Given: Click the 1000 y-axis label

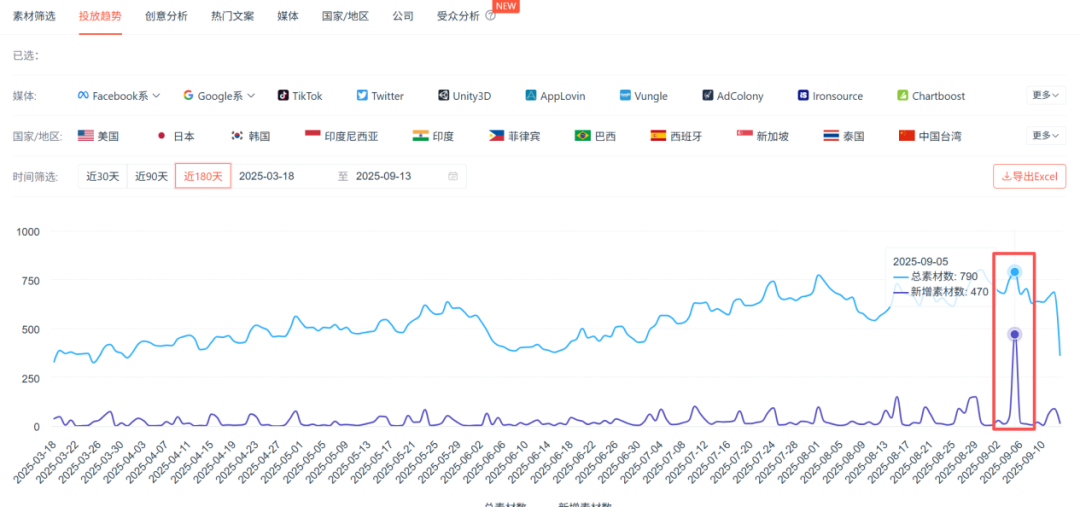Looking at the screenshot, I should coord(28,231).
